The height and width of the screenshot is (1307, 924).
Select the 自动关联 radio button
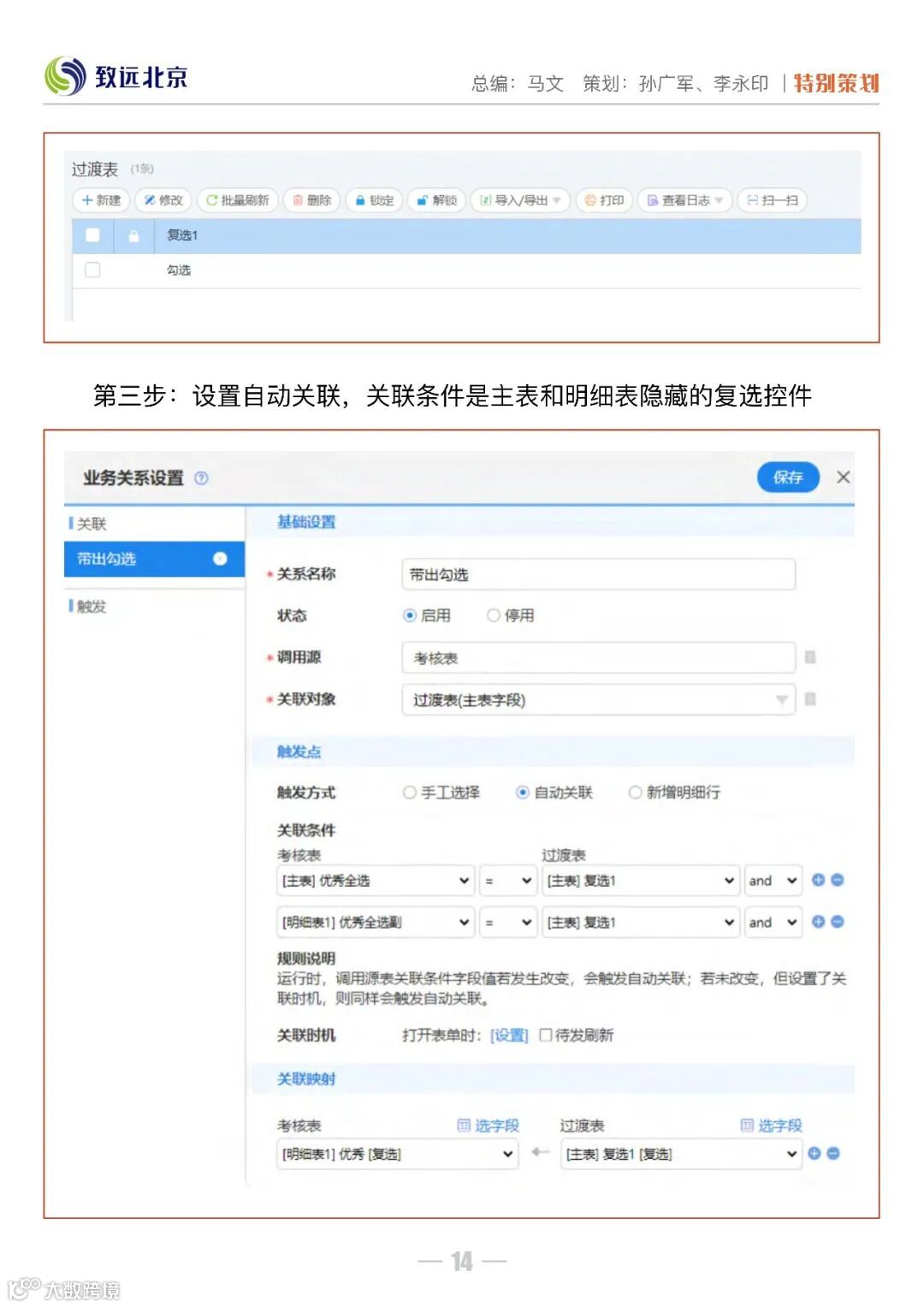tap(522, 793)
